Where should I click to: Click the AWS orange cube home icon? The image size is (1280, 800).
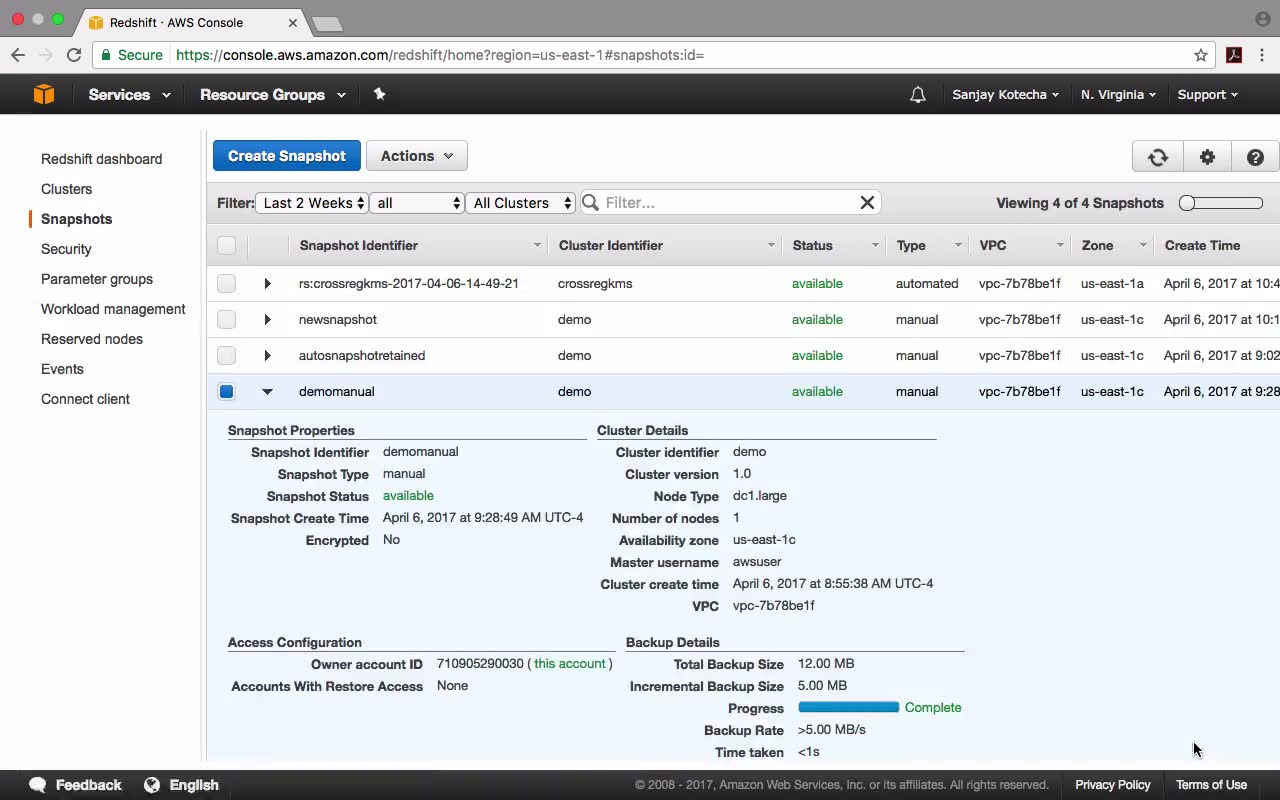44,94
